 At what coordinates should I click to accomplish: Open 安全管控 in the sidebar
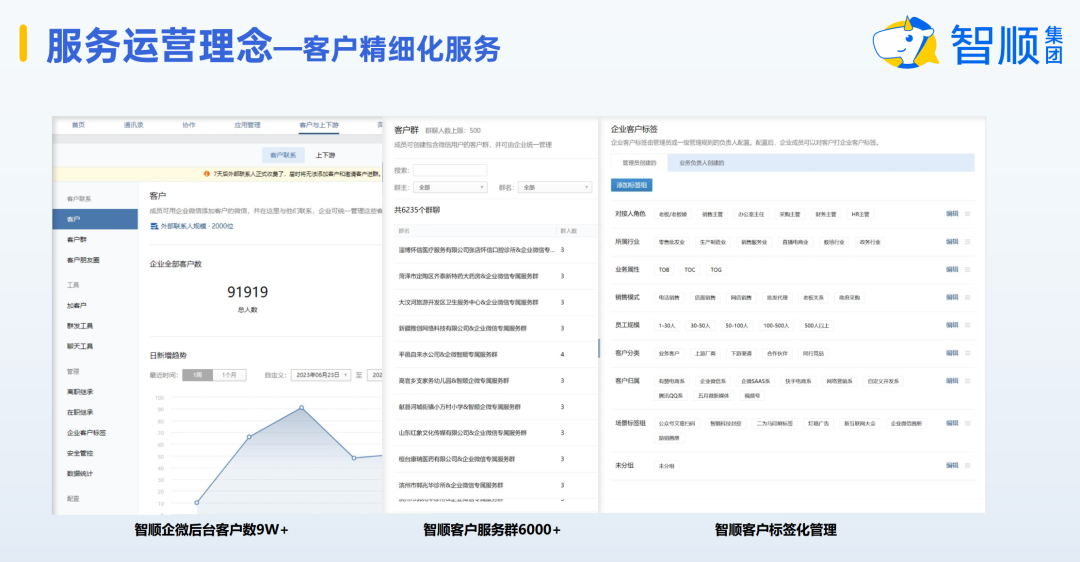point(80,453)
